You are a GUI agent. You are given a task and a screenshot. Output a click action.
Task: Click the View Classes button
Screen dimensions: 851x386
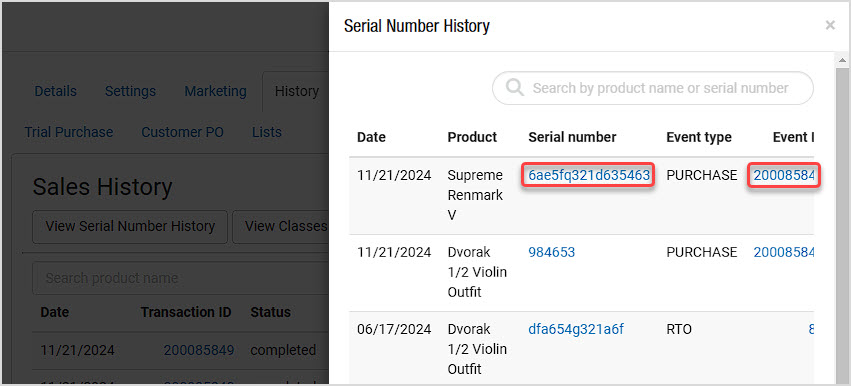click(x=281, y=226)
